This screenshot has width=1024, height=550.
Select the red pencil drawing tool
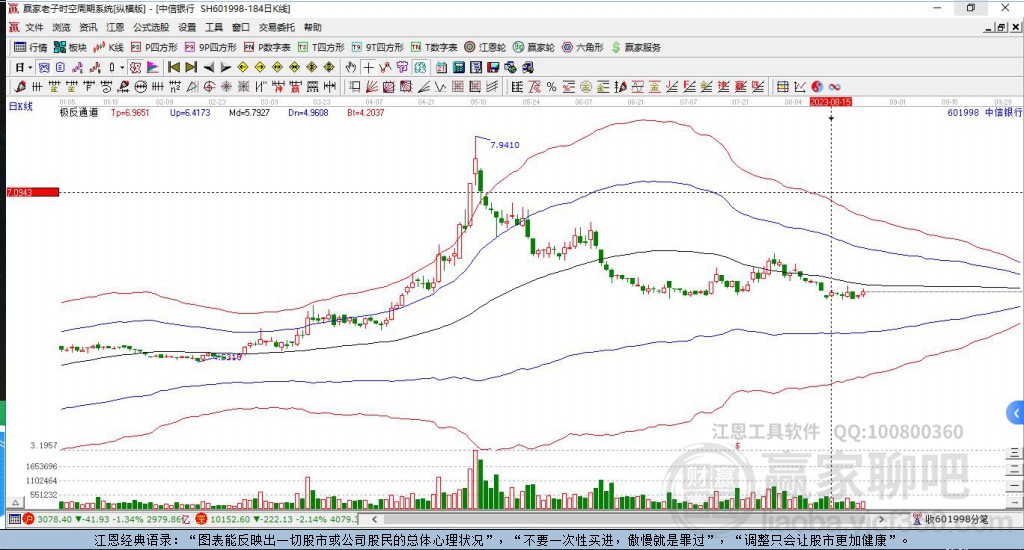pos(20,87)
